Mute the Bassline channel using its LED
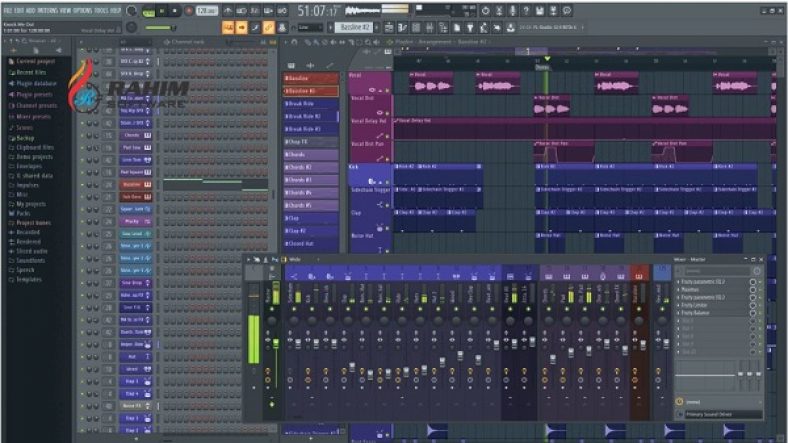The width and height of the screenshot is (788, 443). (x=82, y=185)
